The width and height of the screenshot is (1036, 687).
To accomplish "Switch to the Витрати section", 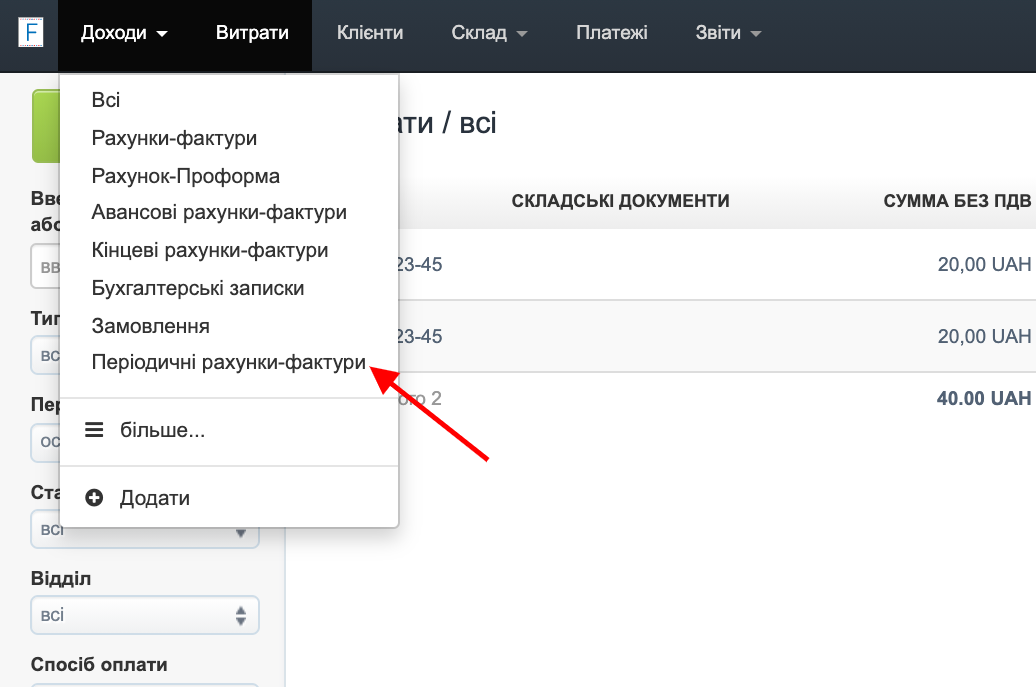I will coord(252,31).
